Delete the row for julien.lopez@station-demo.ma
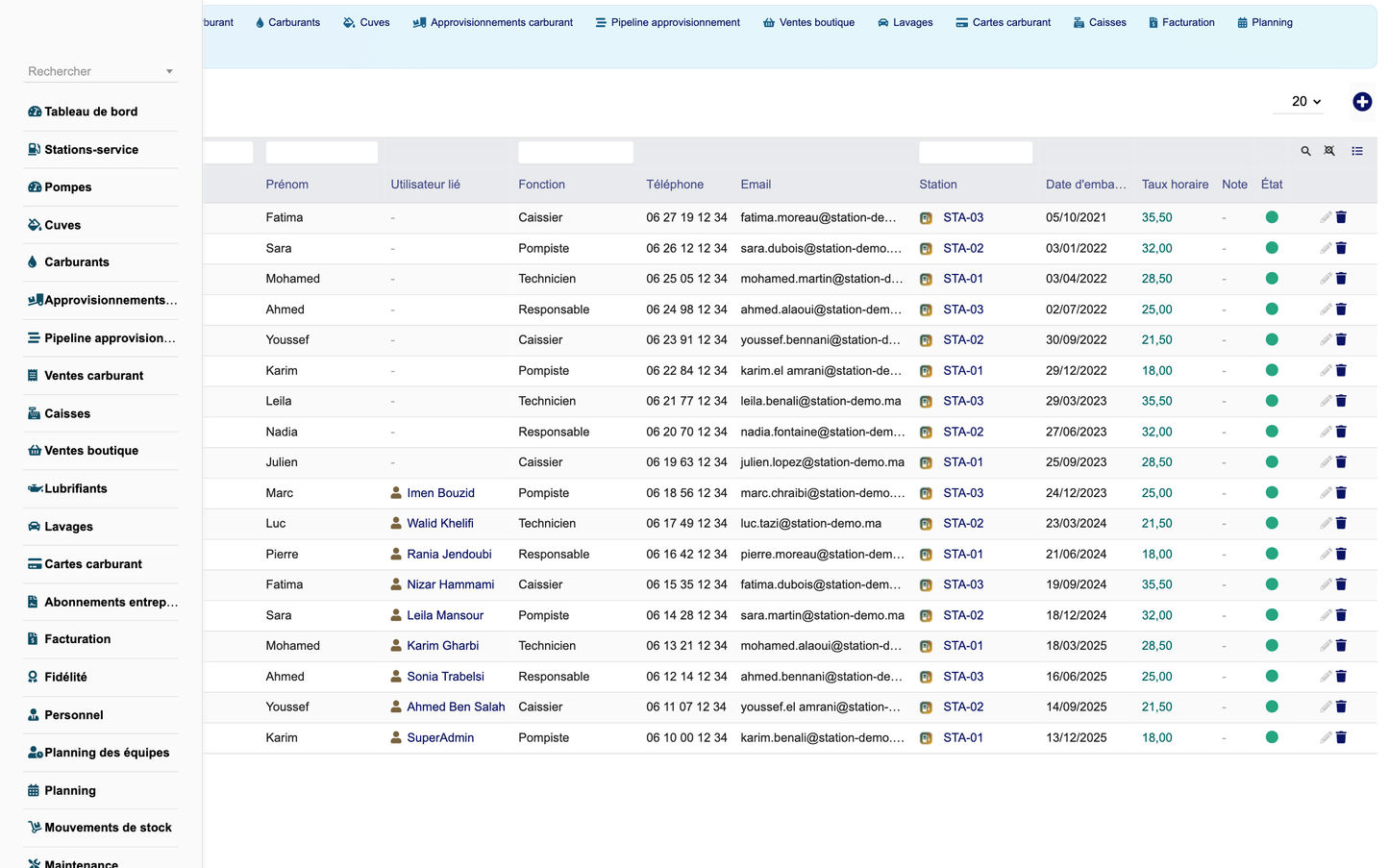 1341,462
